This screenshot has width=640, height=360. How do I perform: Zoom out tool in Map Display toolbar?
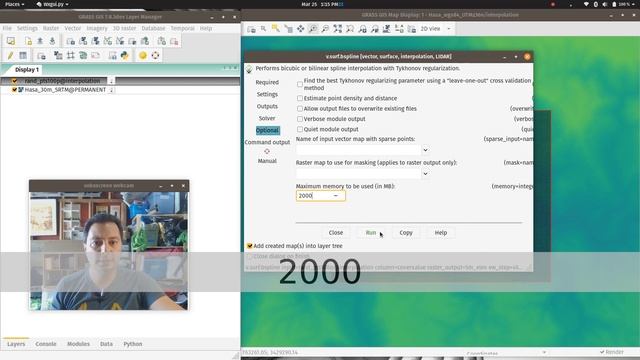point(325,29)
